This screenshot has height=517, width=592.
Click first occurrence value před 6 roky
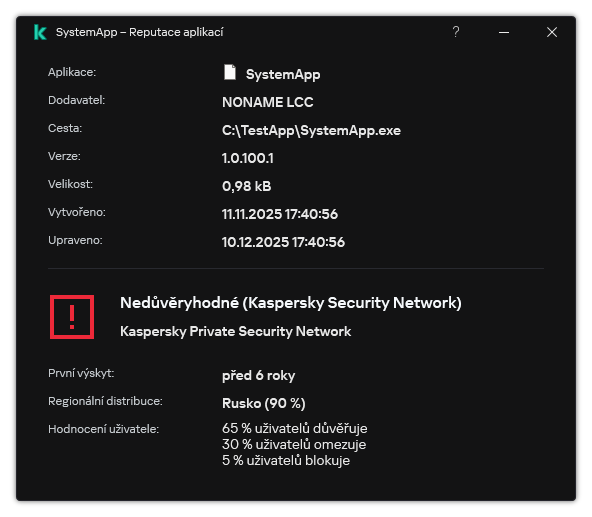click(x=258, y=375)
